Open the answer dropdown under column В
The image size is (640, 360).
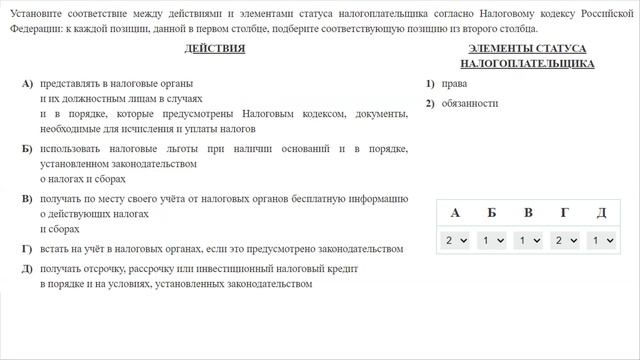tap(528, 240)
